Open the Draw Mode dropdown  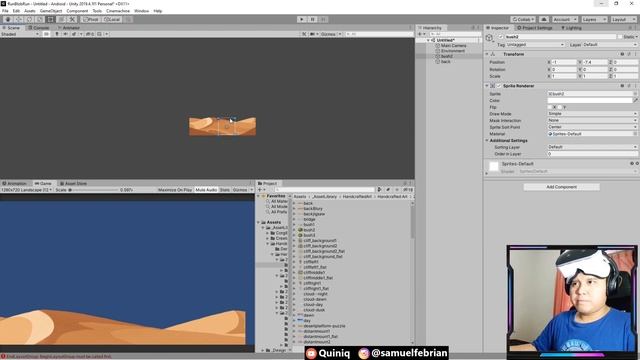tap(592, 114)
